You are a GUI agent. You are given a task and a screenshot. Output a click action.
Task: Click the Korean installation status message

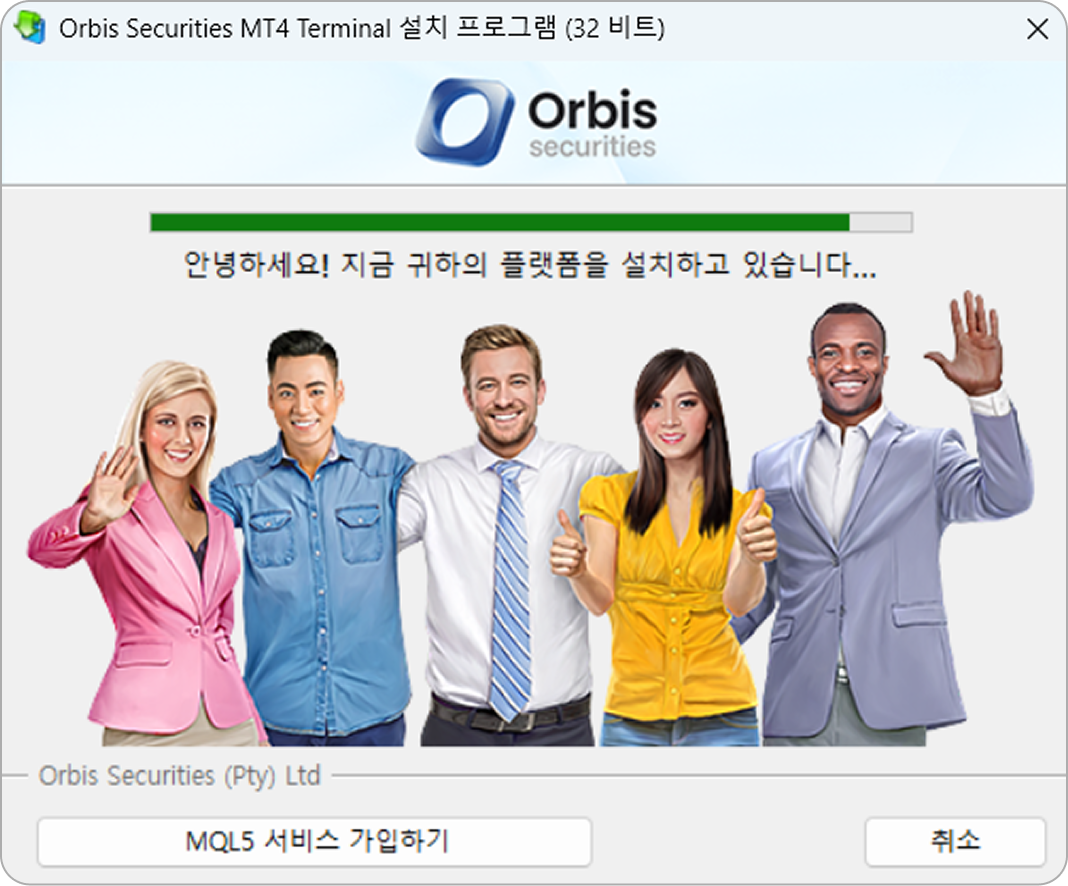530,265
